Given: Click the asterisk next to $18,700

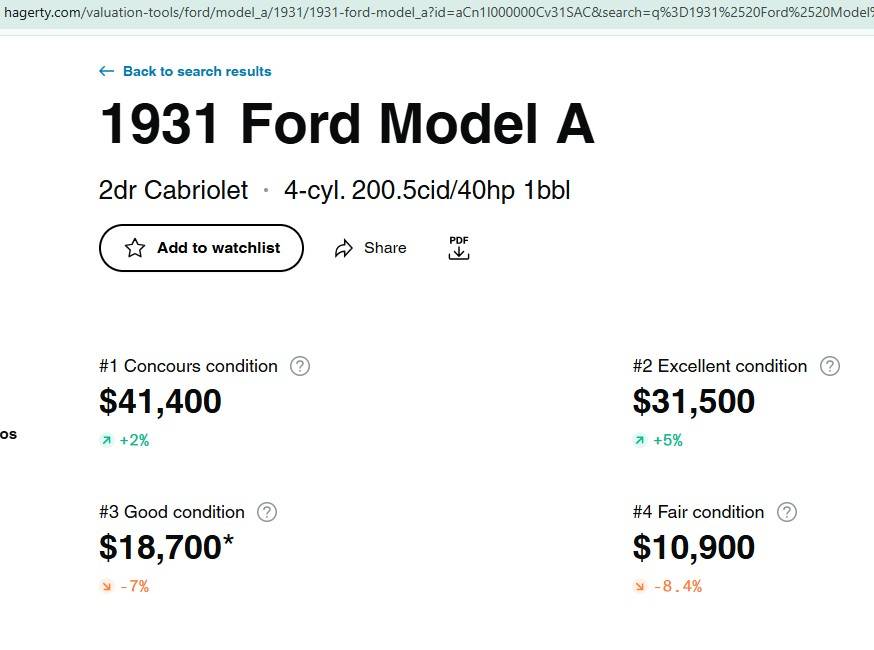Looking at the screenshot, I should 230,540.
